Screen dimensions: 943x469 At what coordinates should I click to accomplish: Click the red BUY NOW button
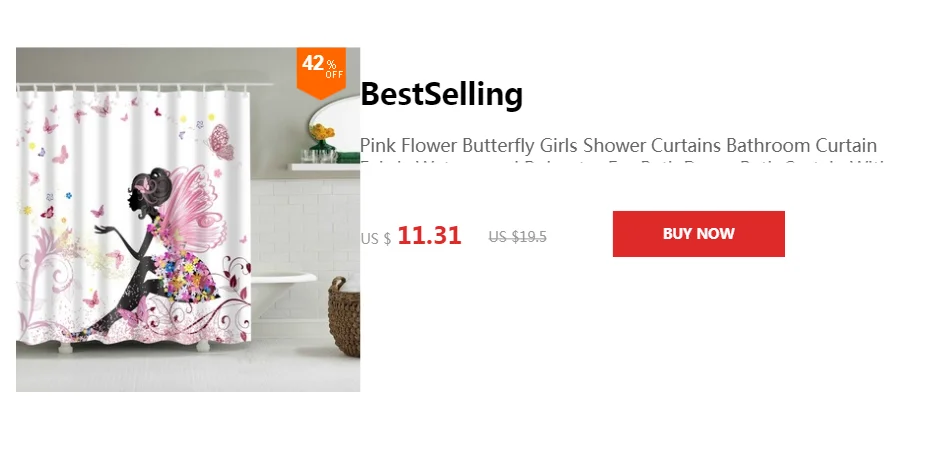(x=698, y=234)
